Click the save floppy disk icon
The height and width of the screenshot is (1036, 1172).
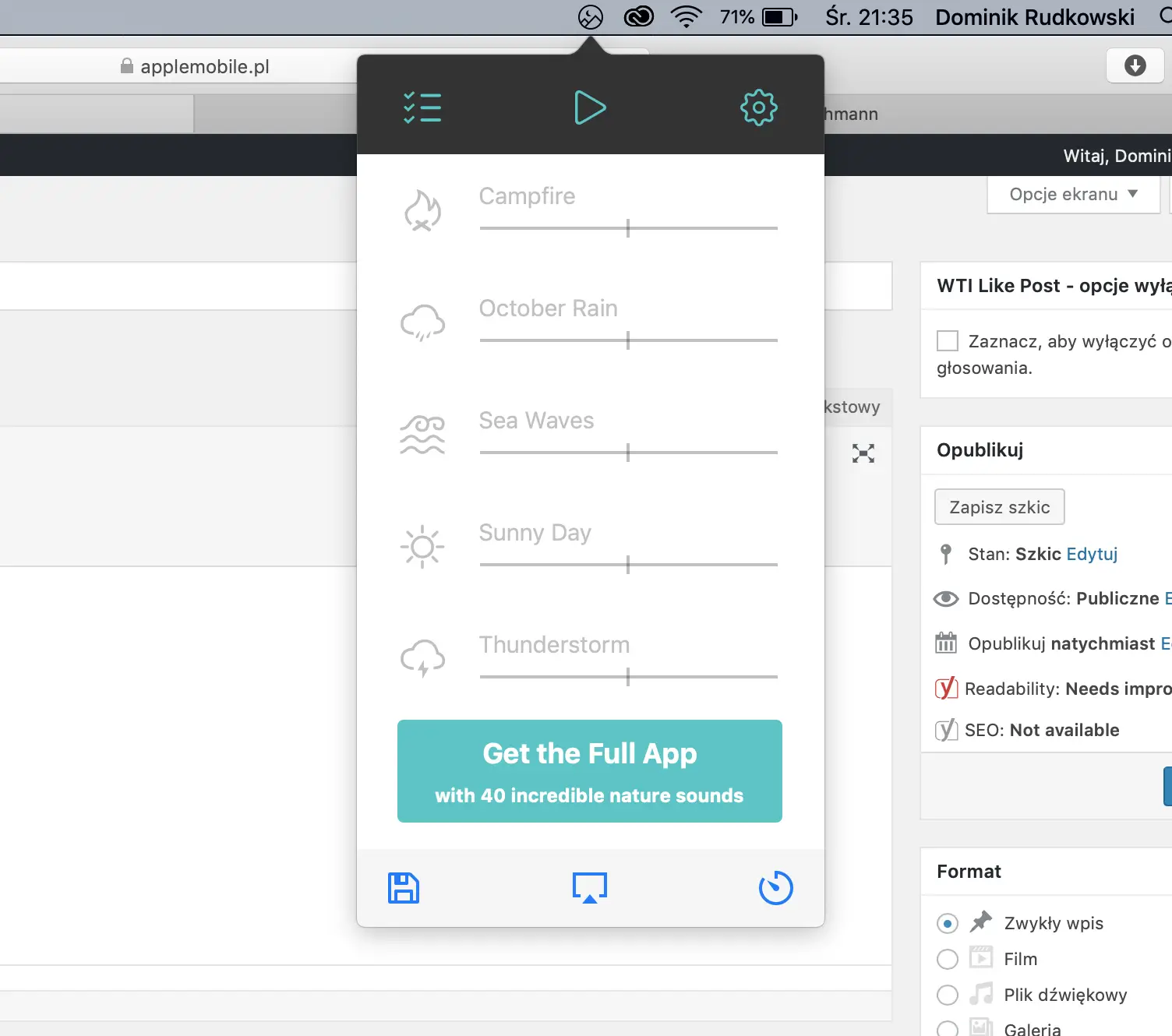click(x=404, y=888)
